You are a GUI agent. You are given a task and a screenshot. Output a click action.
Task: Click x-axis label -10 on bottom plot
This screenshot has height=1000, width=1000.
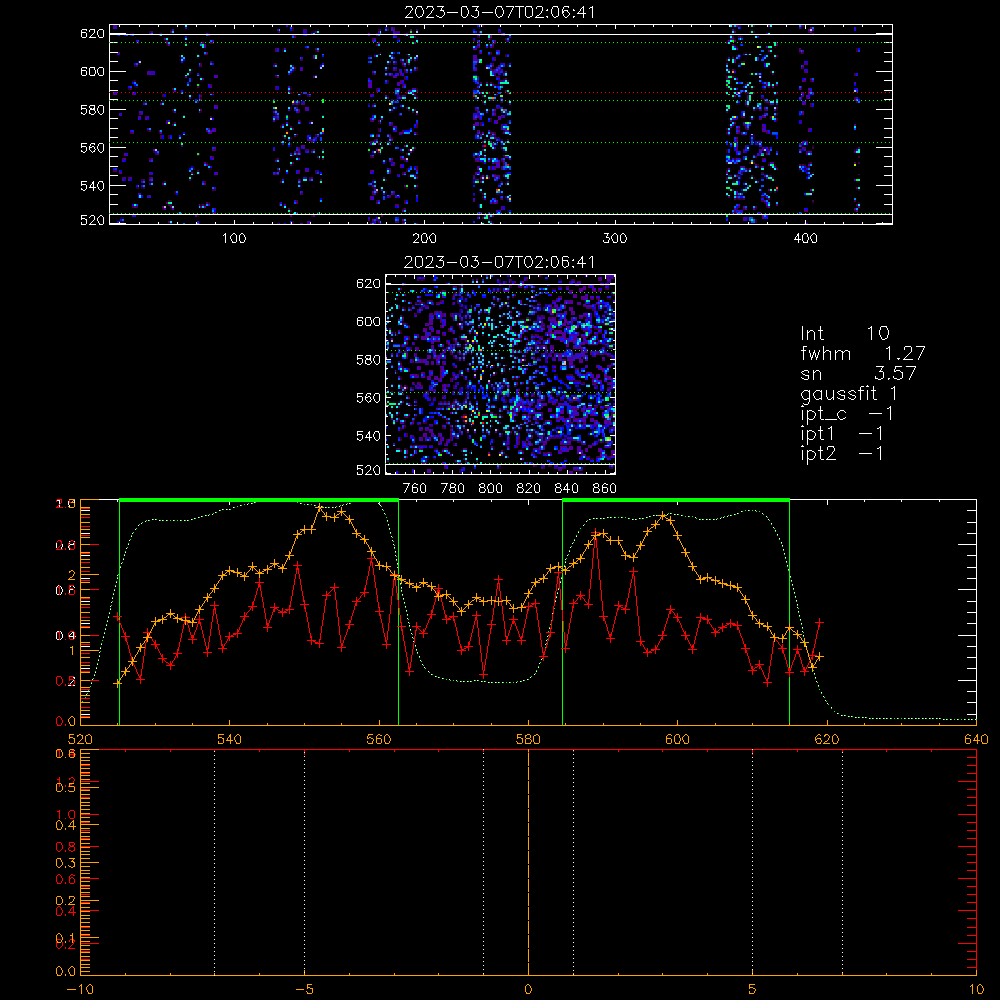pyautogui.click(x=80, y=990)
